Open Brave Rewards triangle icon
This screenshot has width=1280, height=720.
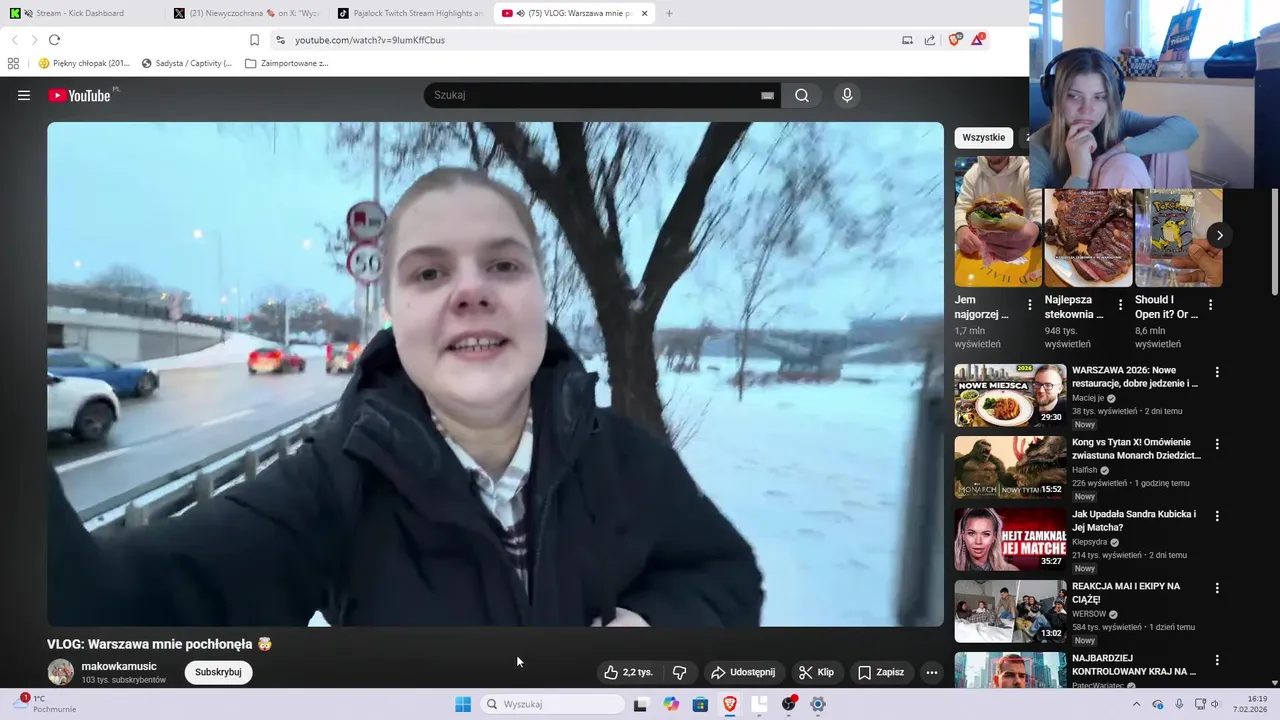click(977, 40)
